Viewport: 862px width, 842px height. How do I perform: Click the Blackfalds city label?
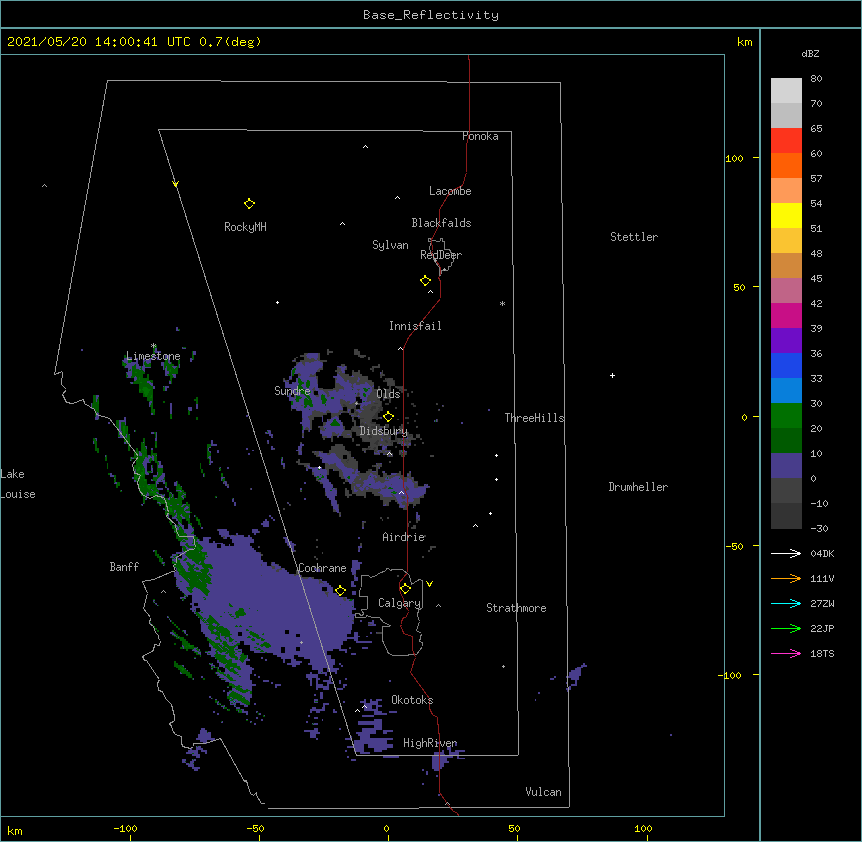tap(441, 223)
